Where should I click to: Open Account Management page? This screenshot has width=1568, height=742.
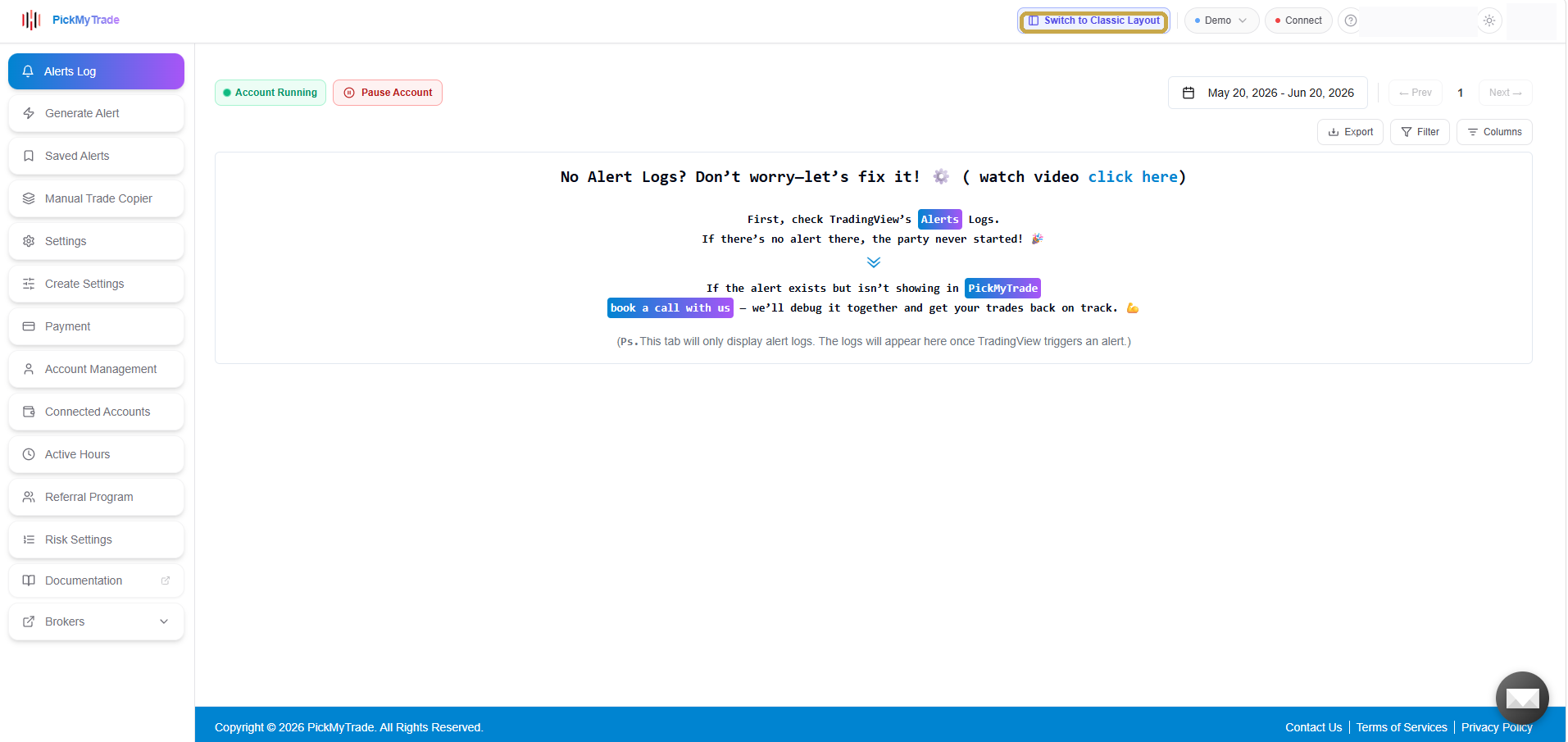coord(96,369)
